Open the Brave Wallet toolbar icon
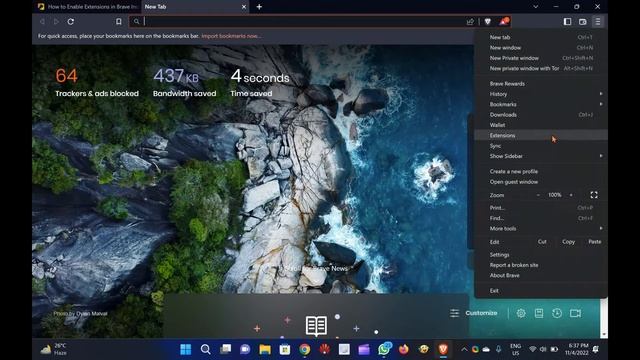The width and height of the screenshot is (640, 360). pos(582,22)
